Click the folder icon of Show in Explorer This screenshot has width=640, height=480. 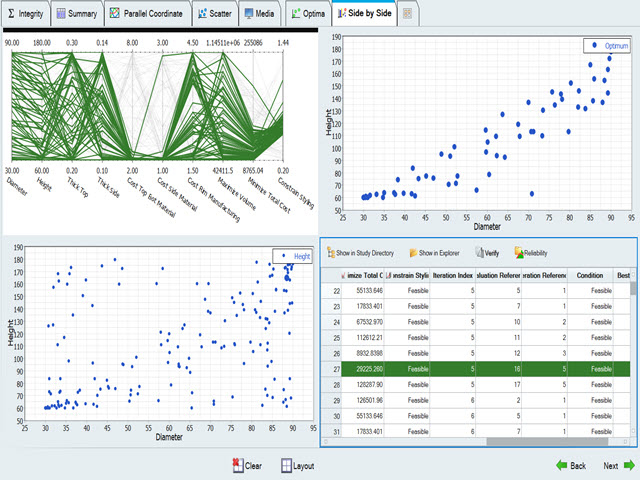point(413,253)
